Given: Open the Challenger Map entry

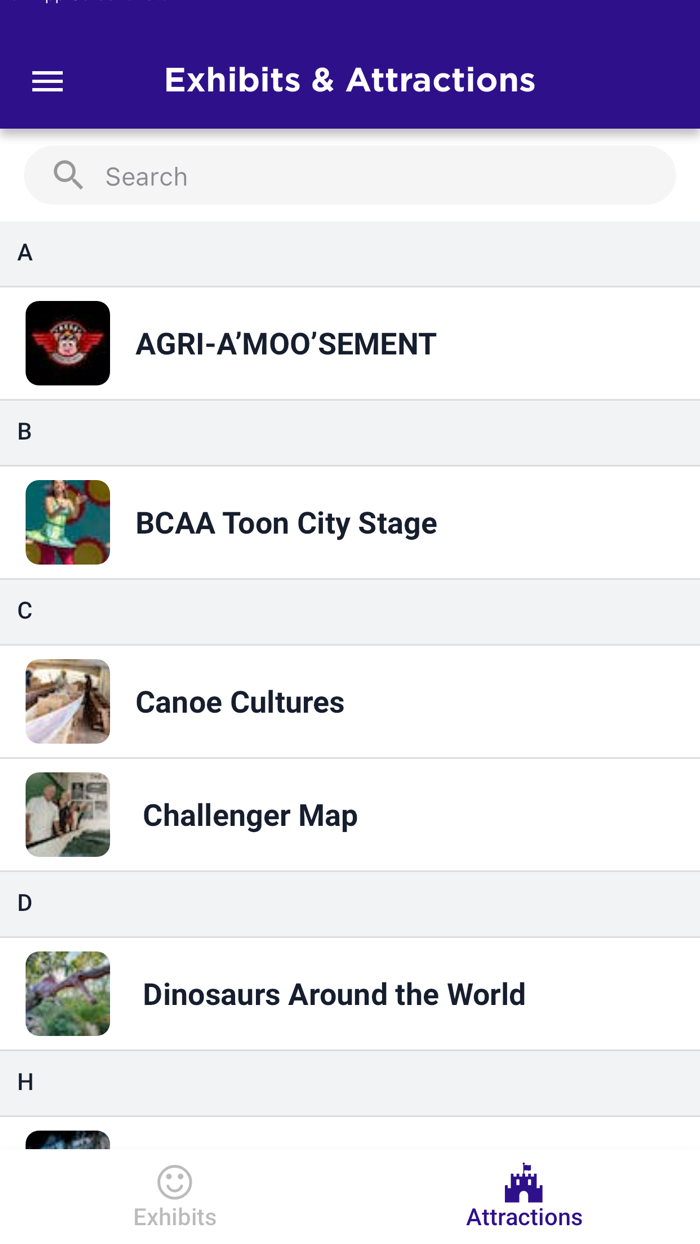Looking at the screenshot, I should coord(250,815).
